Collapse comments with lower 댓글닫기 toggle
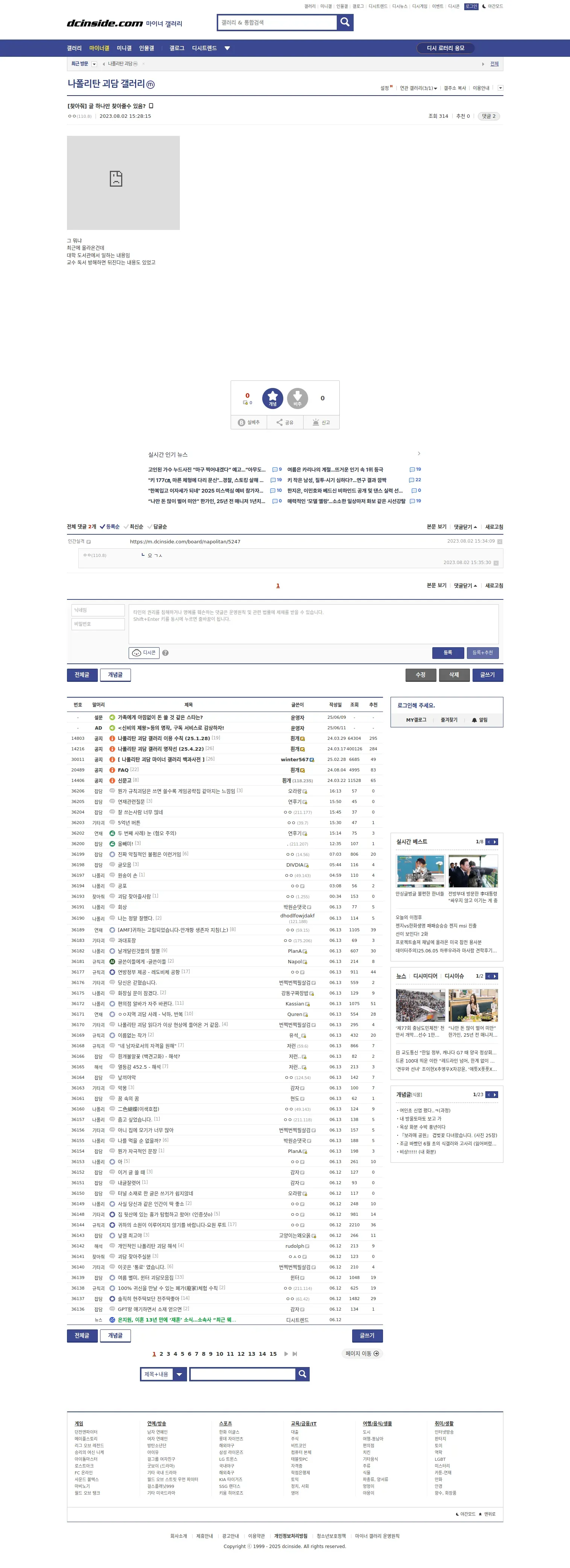The image size is (570, 1568). click(x=465, y=586)
